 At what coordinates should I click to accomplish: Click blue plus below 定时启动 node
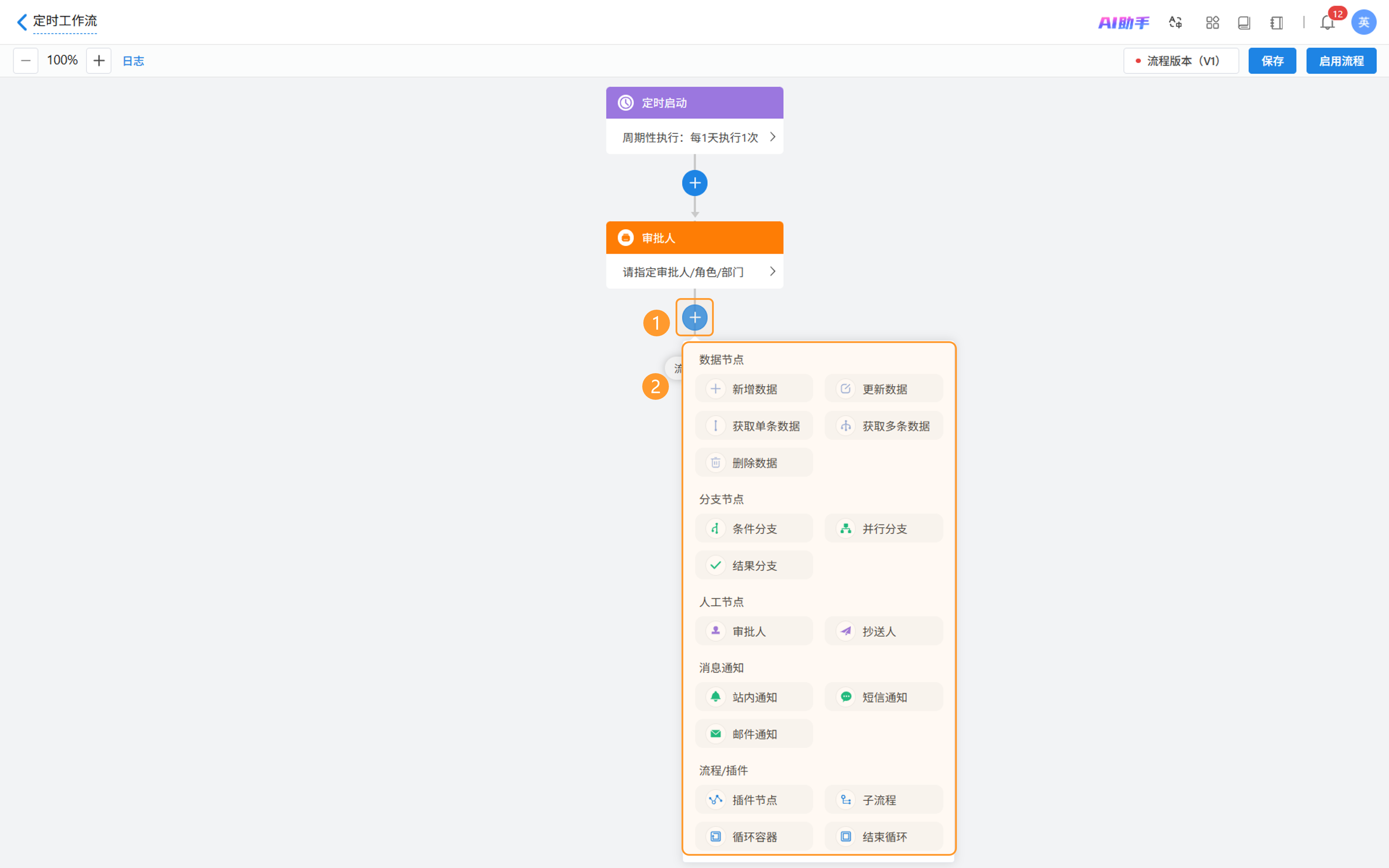click(694, 183)
